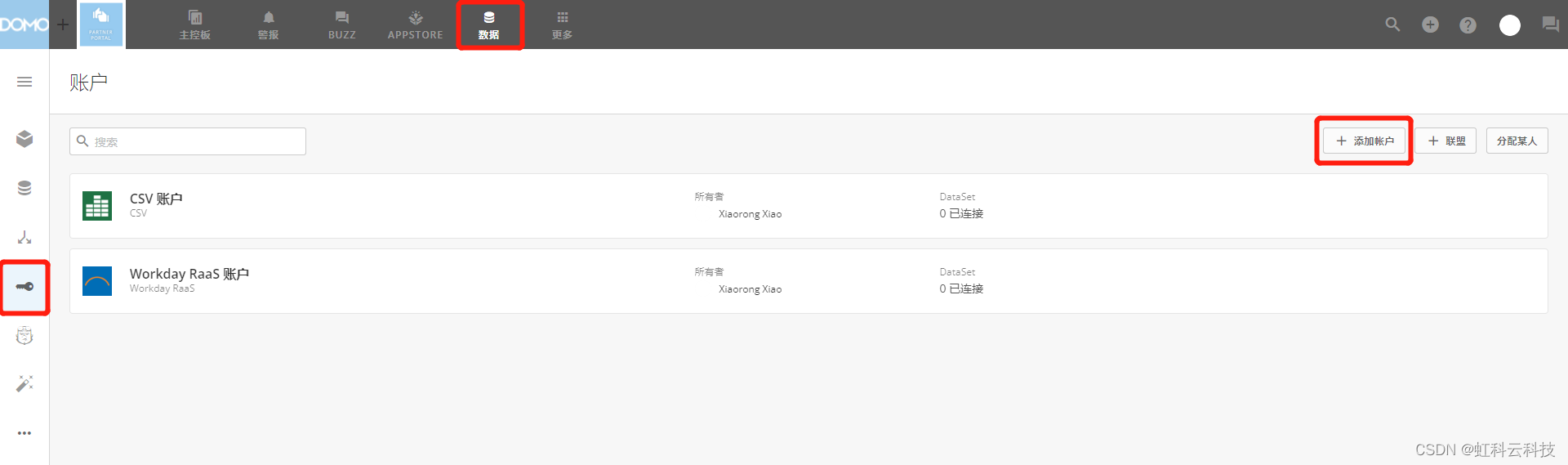Open the robot face sidebar icon
Viewport: 1568px width, 465px height.
pyautogui.click(x=24, y=335)
